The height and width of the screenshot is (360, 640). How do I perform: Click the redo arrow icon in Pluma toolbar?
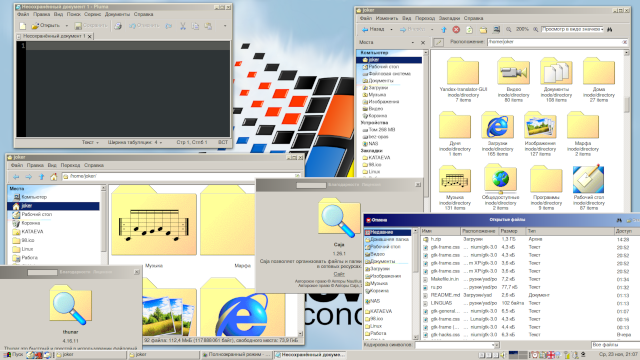coord(169,26)
